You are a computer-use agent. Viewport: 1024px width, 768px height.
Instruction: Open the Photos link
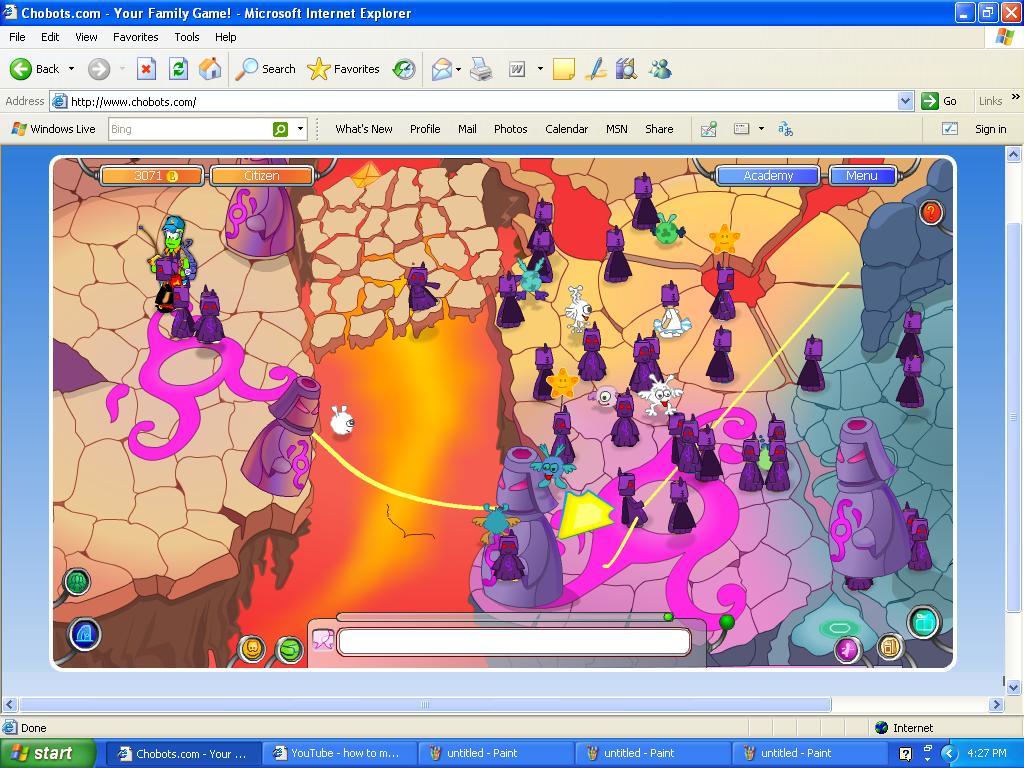[511, 129]
